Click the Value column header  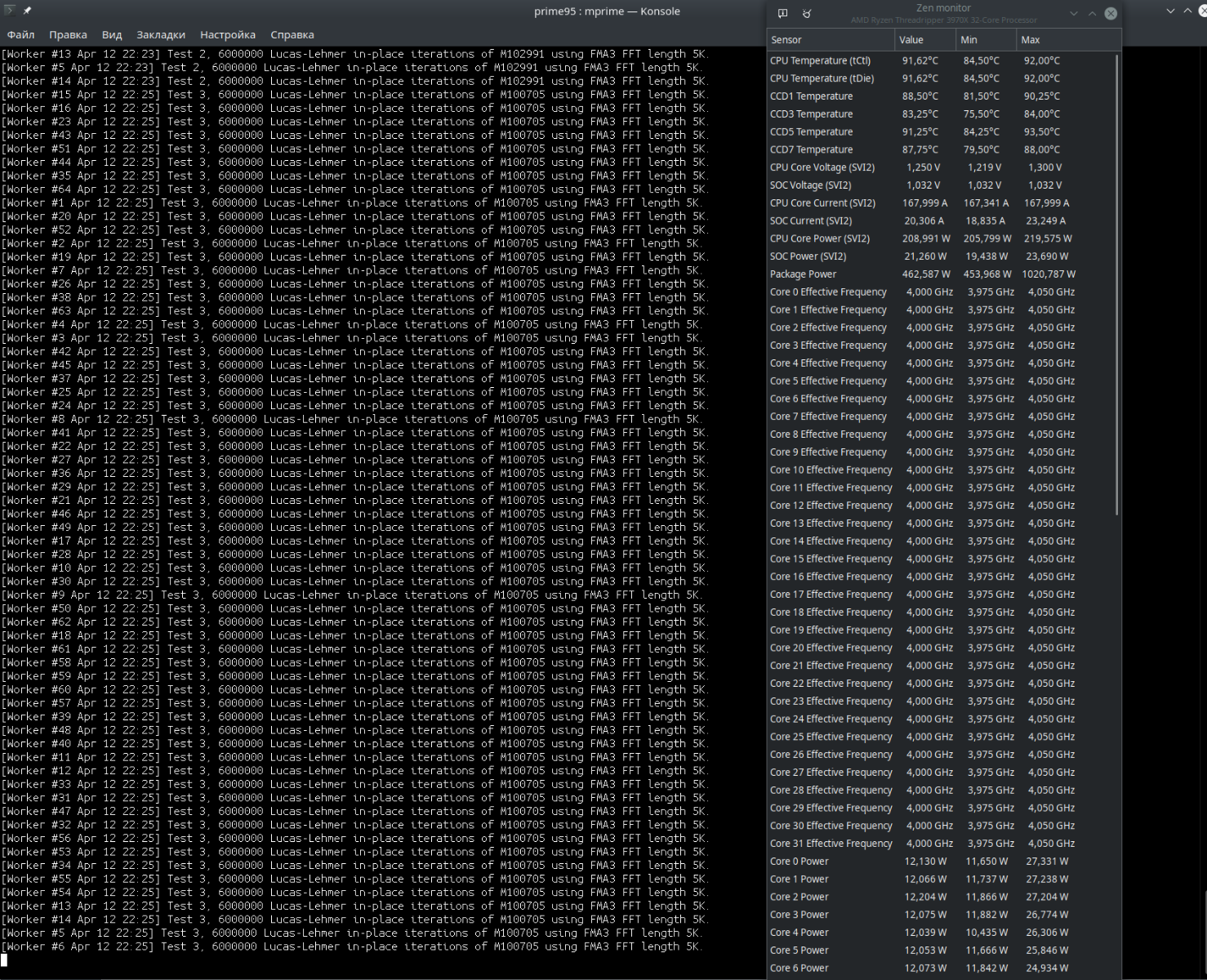[x=926, y=40]
